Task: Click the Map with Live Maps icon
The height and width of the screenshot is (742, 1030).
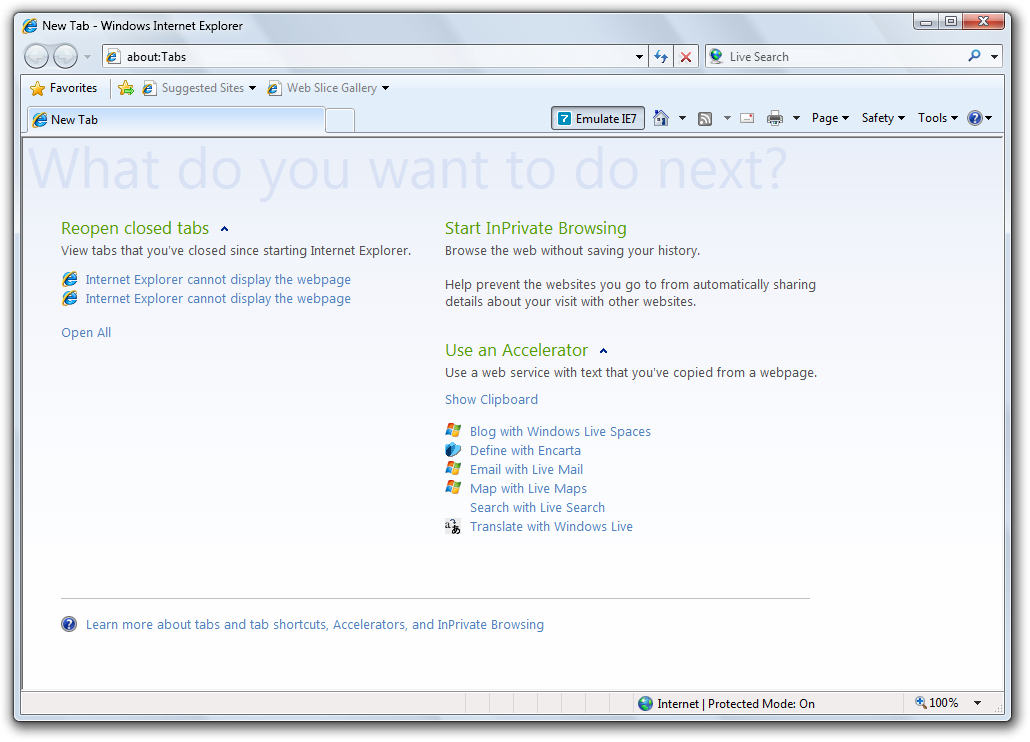Action: [x=453, y=488]
